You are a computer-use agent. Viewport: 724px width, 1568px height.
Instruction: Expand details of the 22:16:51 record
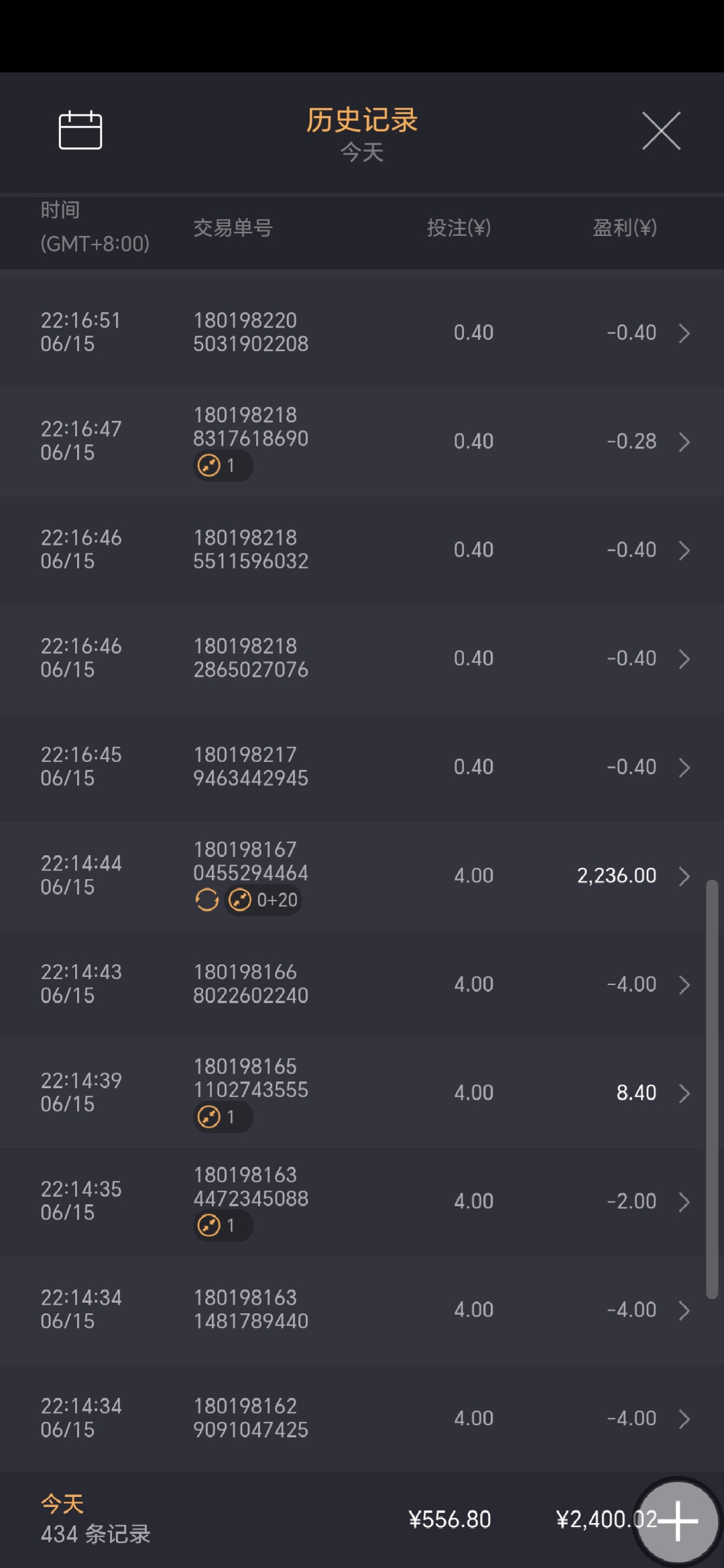click(684, 333)
